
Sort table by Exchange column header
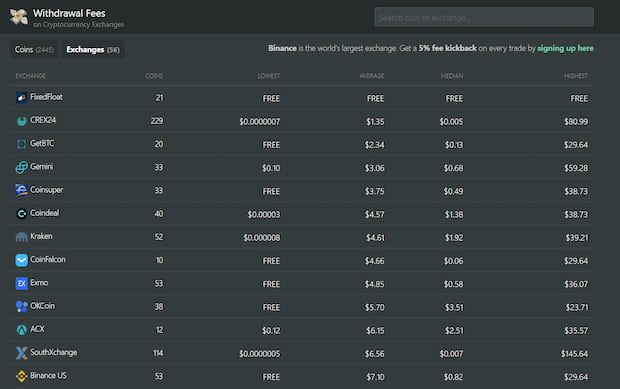click(x=31, y=76)
